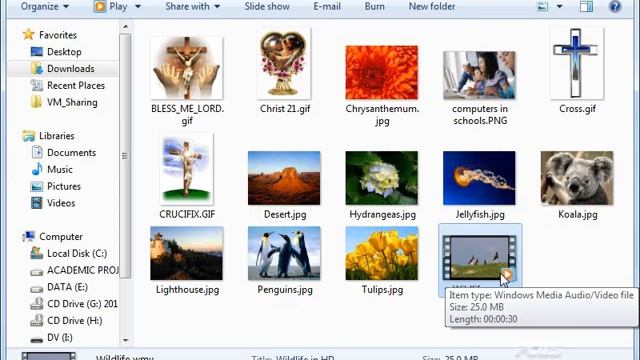The width and height of the screenshot is (640, 360).
Task: Click the Desktop icon in Favorites
Action: [x=36, y=51]
